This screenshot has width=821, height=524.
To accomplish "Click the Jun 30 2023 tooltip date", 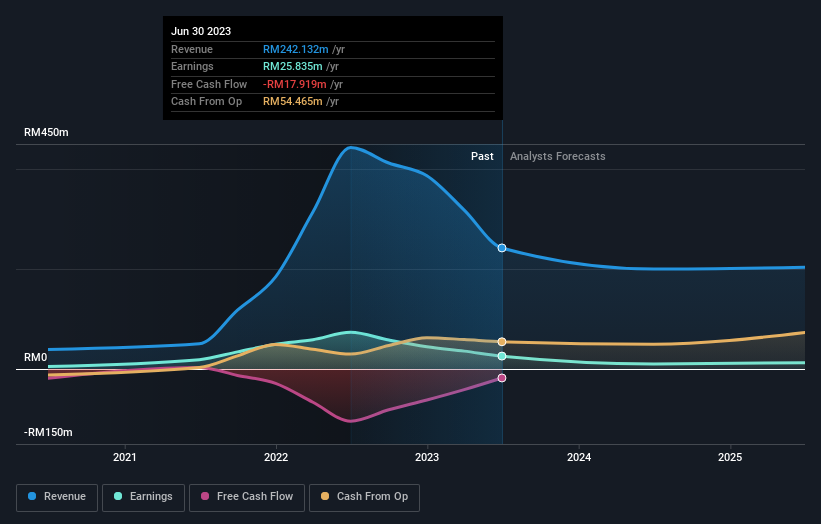I will [x=201, y=31].
